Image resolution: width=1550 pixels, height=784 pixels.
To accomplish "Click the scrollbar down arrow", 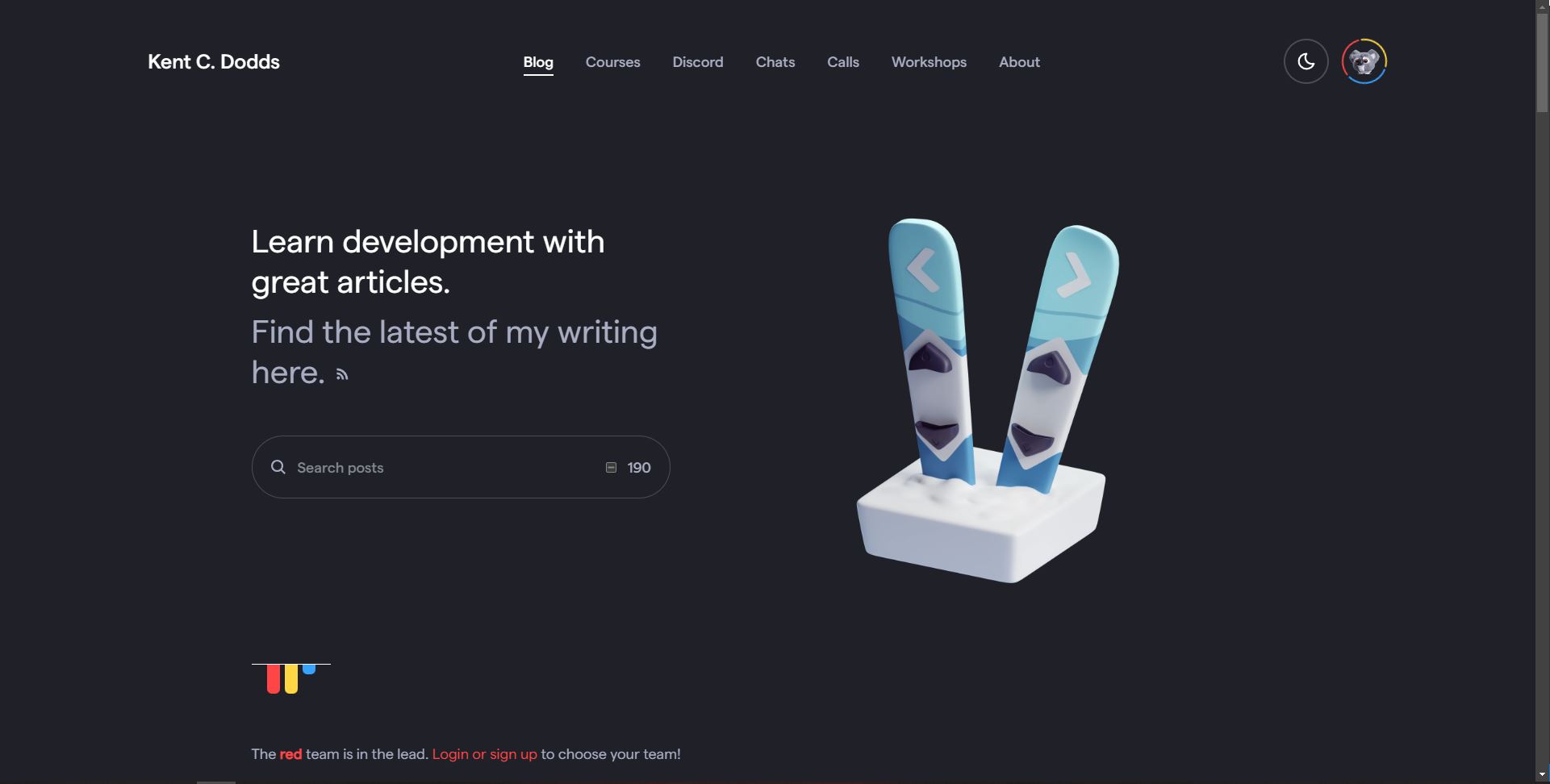I will click(x=1542, y=775).
